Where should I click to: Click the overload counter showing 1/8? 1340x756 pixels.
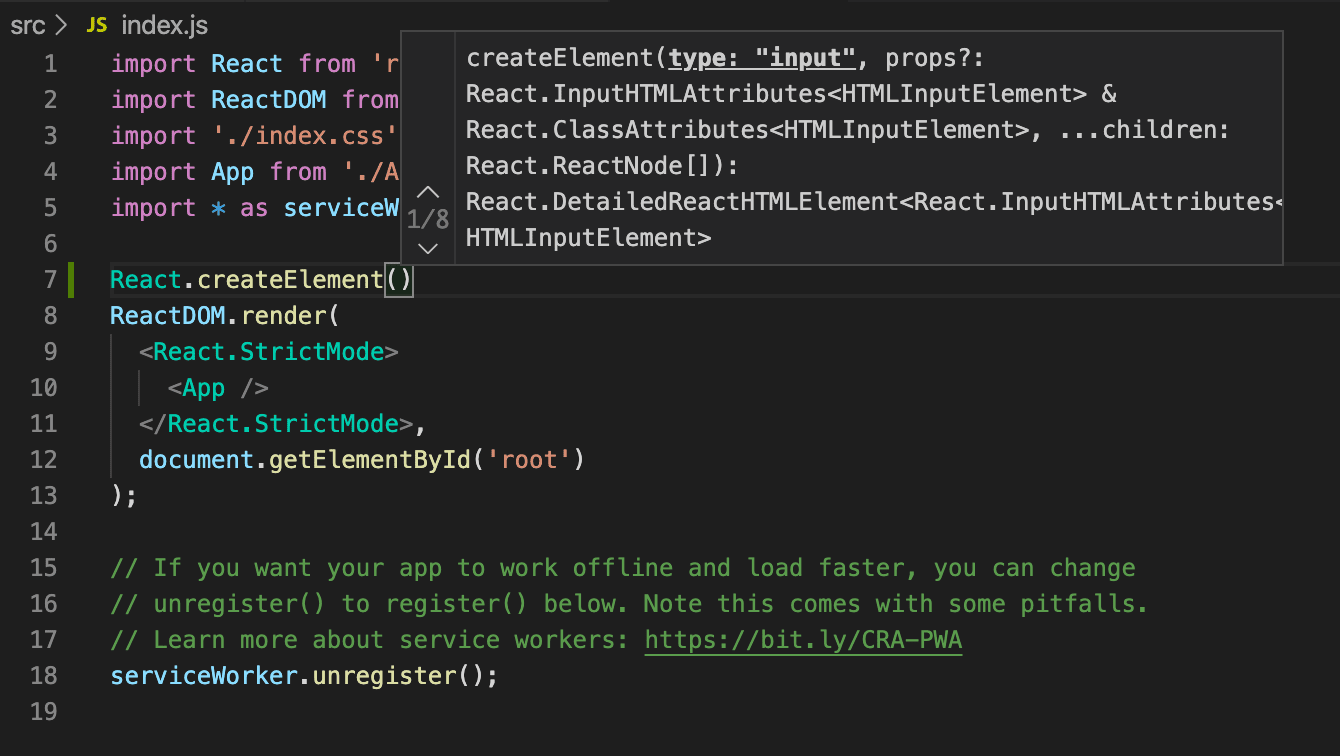(428, 219)
